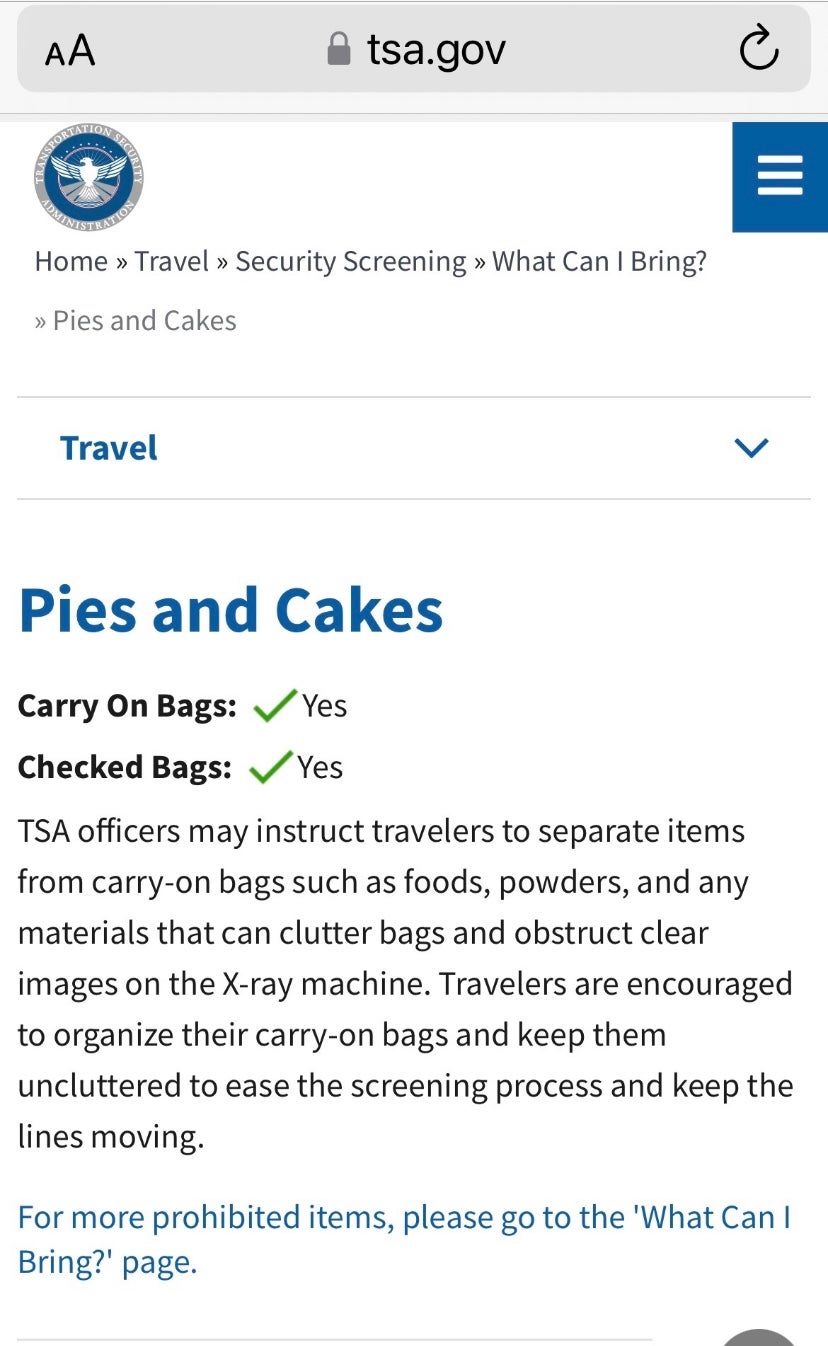Open Safari text size options with AA

(70, 49)
